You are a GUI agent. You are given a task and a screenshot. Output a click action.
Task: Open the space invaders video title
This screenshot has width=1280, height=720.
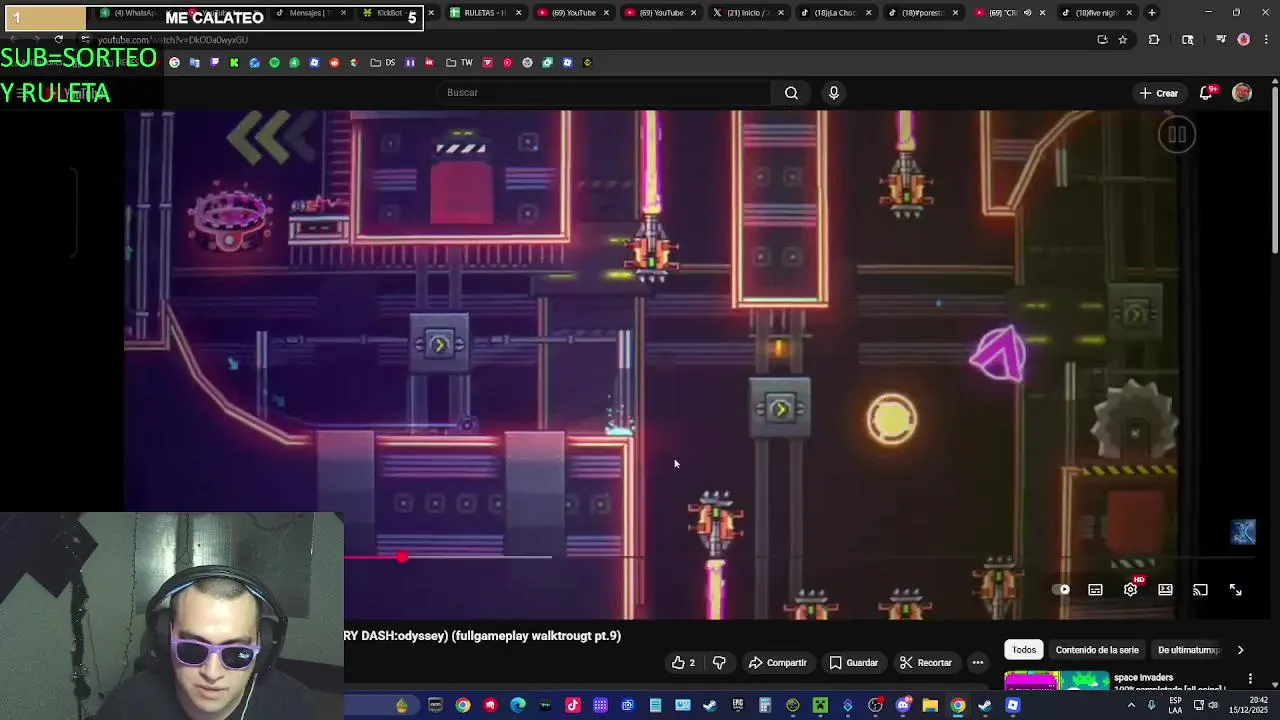click(x=1143, y=678)
